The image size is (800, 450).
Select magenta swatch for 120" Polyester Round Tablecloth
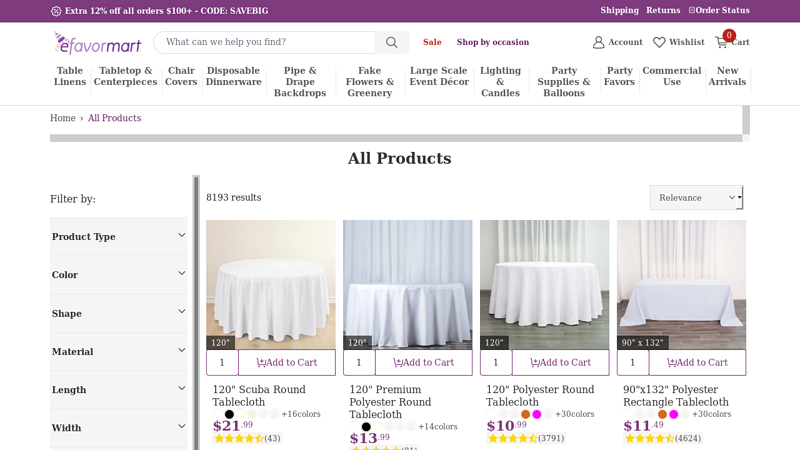pos(537,414)
